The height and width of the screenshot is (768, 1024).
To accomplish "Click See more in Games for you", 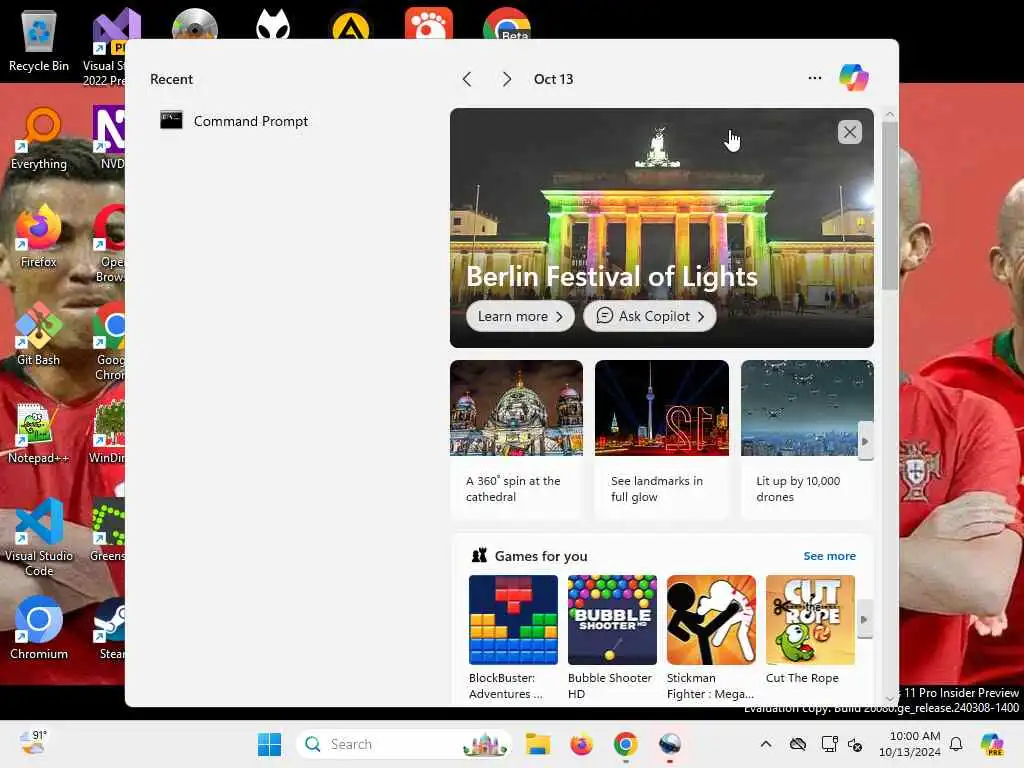I will tap(829, 556).
